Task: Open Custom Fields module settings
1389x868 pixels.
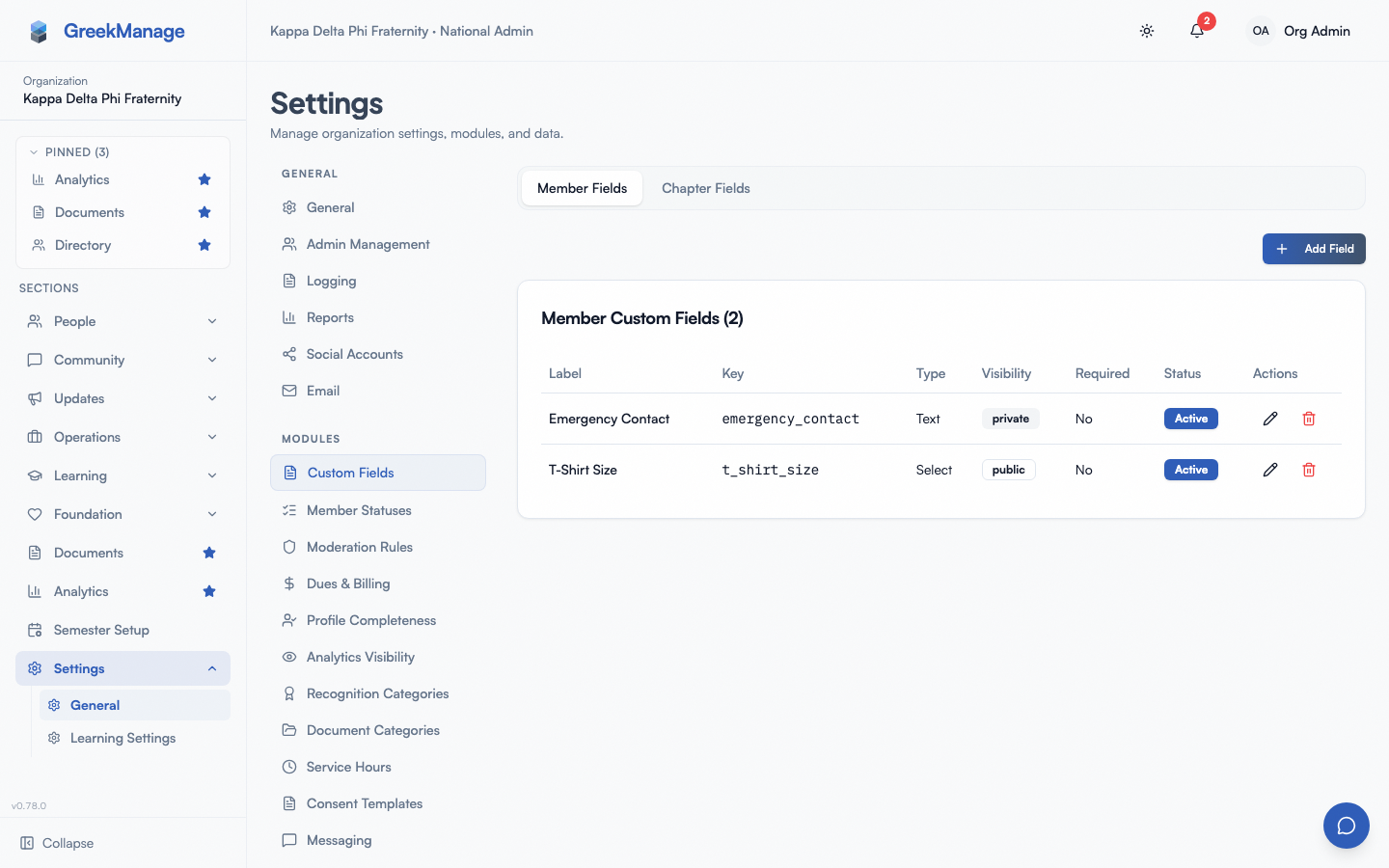Action: tap(378, 473)
